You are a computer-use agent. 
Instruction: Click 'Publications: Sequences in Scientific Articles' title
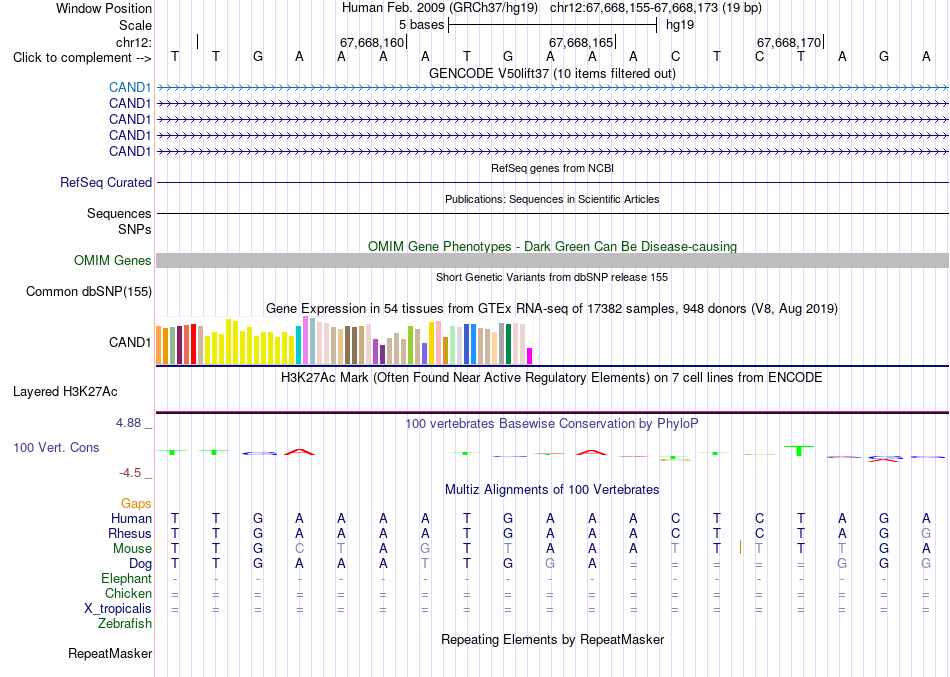pos(552,199)
